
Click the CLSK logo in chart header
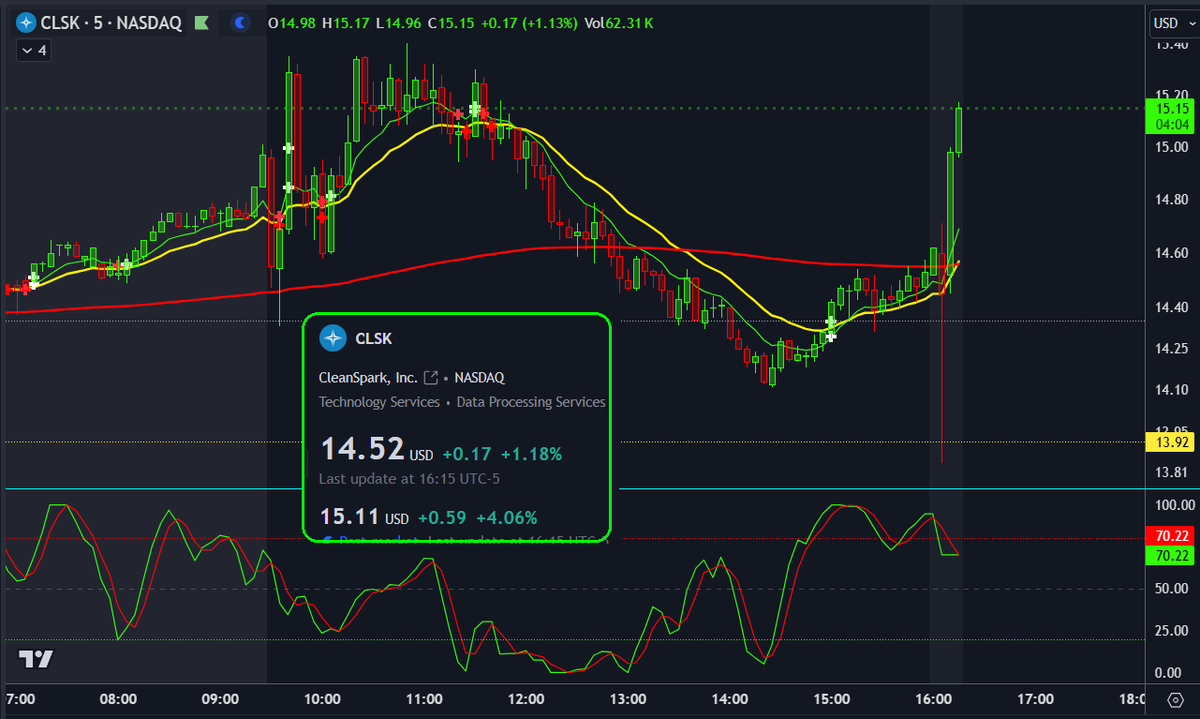tap(25, 22)
